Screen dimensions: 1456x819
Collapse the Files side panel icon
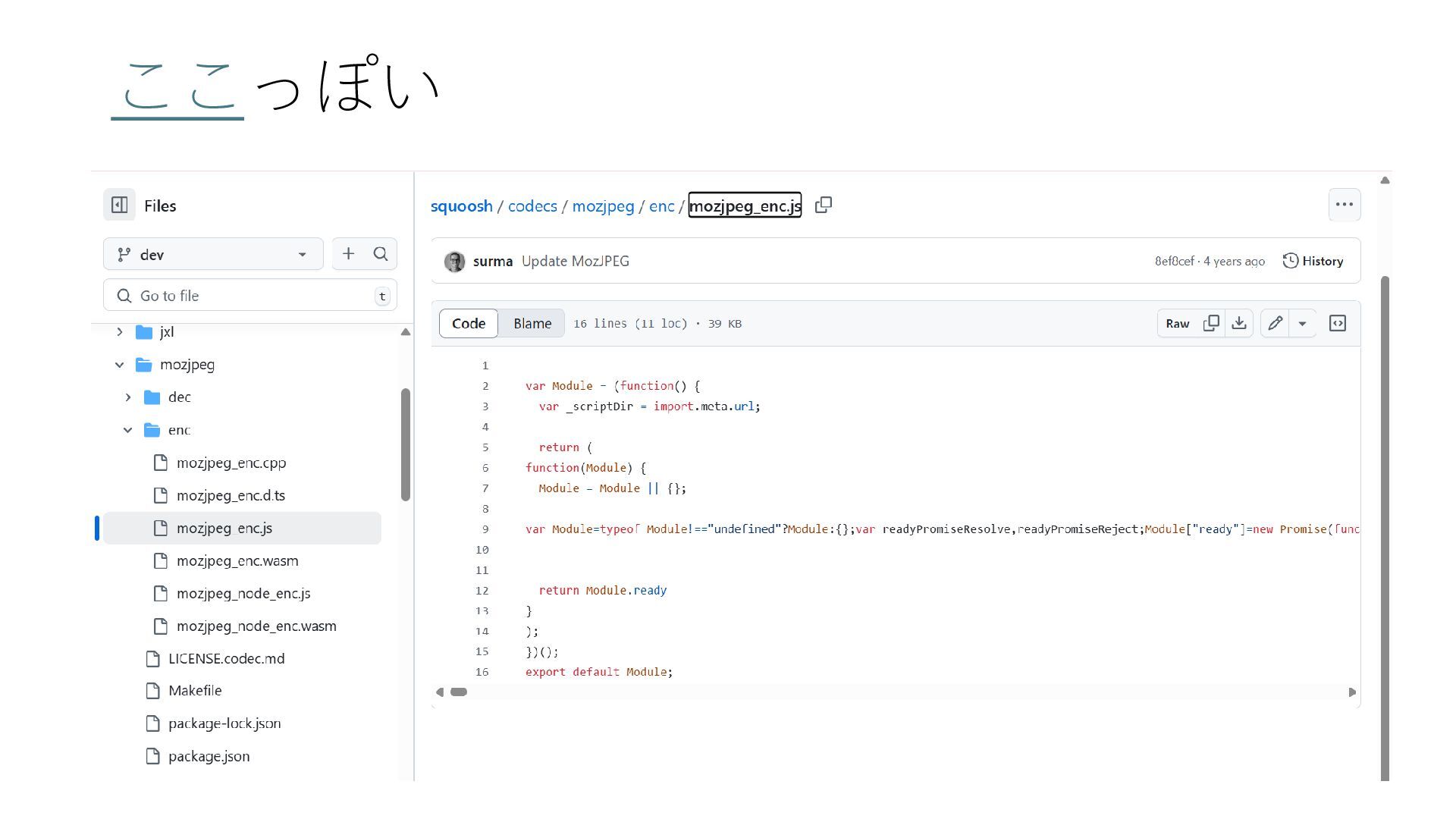click(x=119, y=205)
